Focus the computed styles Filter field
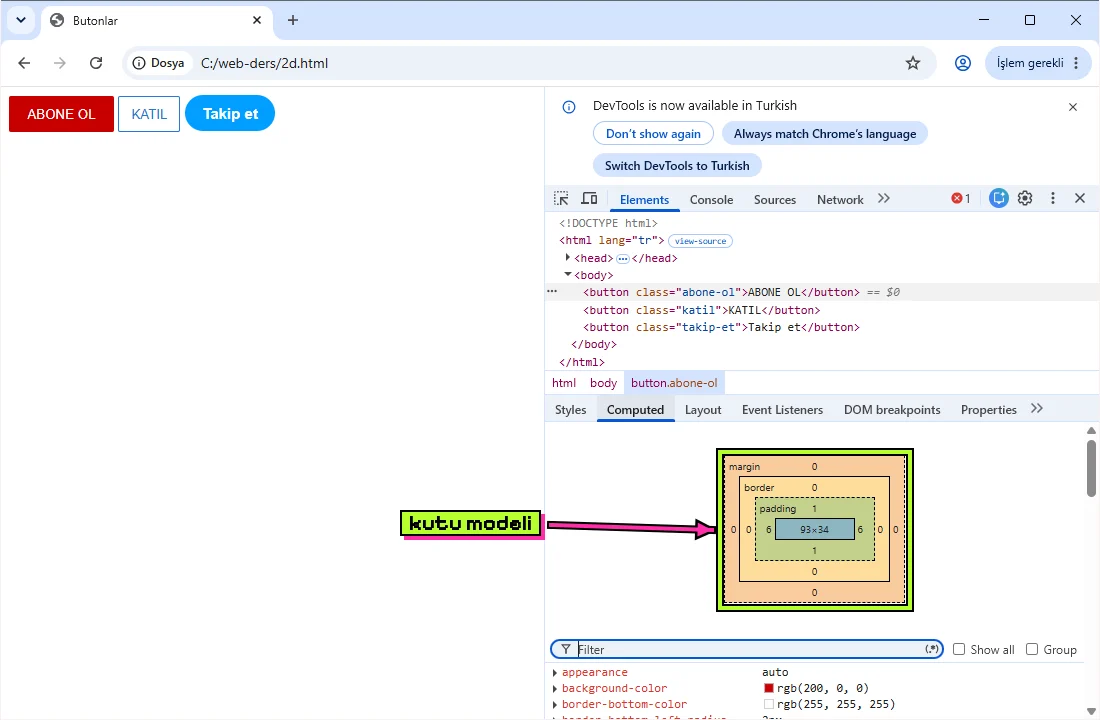The width and height of the screenshot is (1100, 720). click(x=747, y=649)
